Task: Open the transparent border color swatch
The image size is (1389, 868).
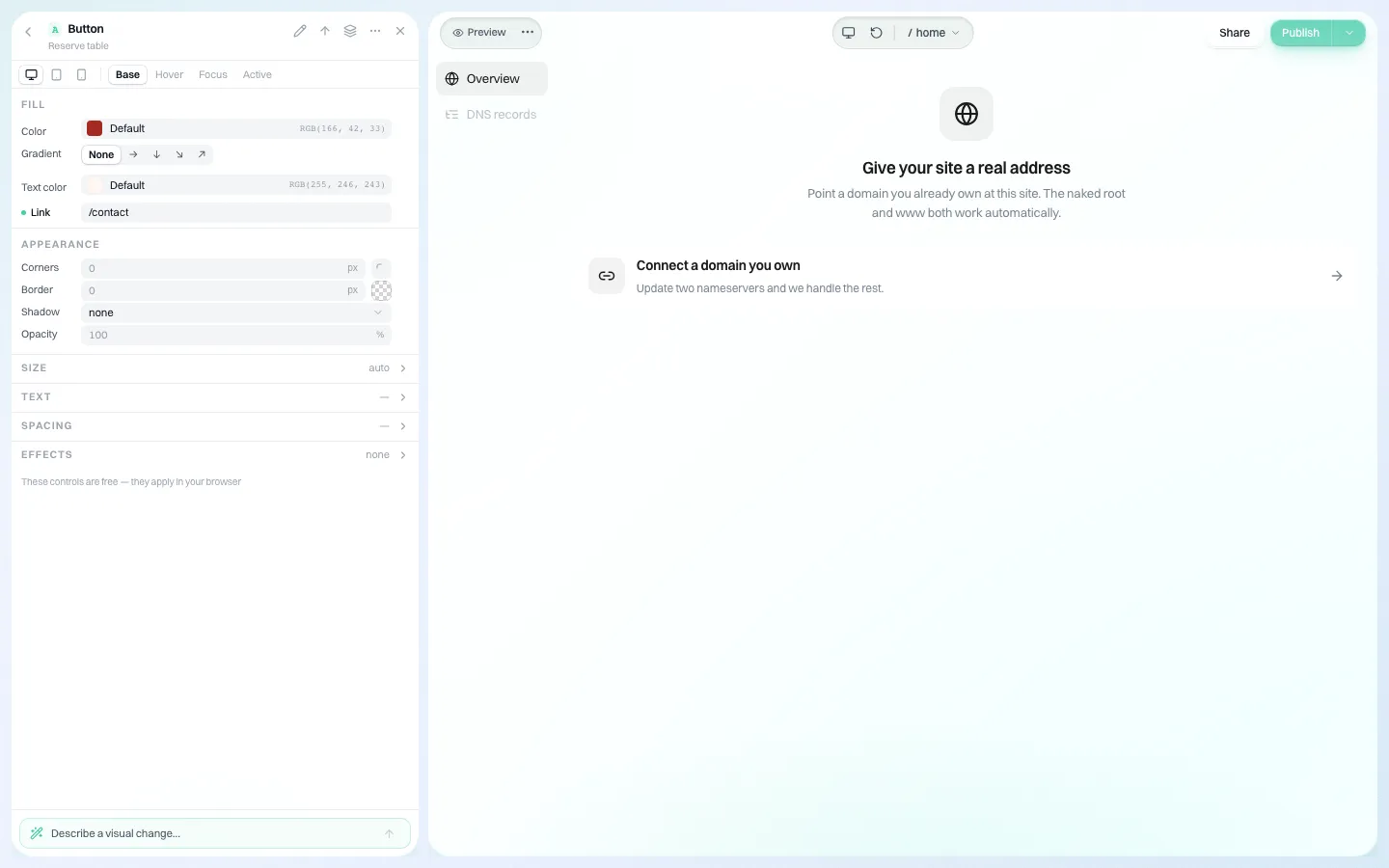Action: pos(381,290)
